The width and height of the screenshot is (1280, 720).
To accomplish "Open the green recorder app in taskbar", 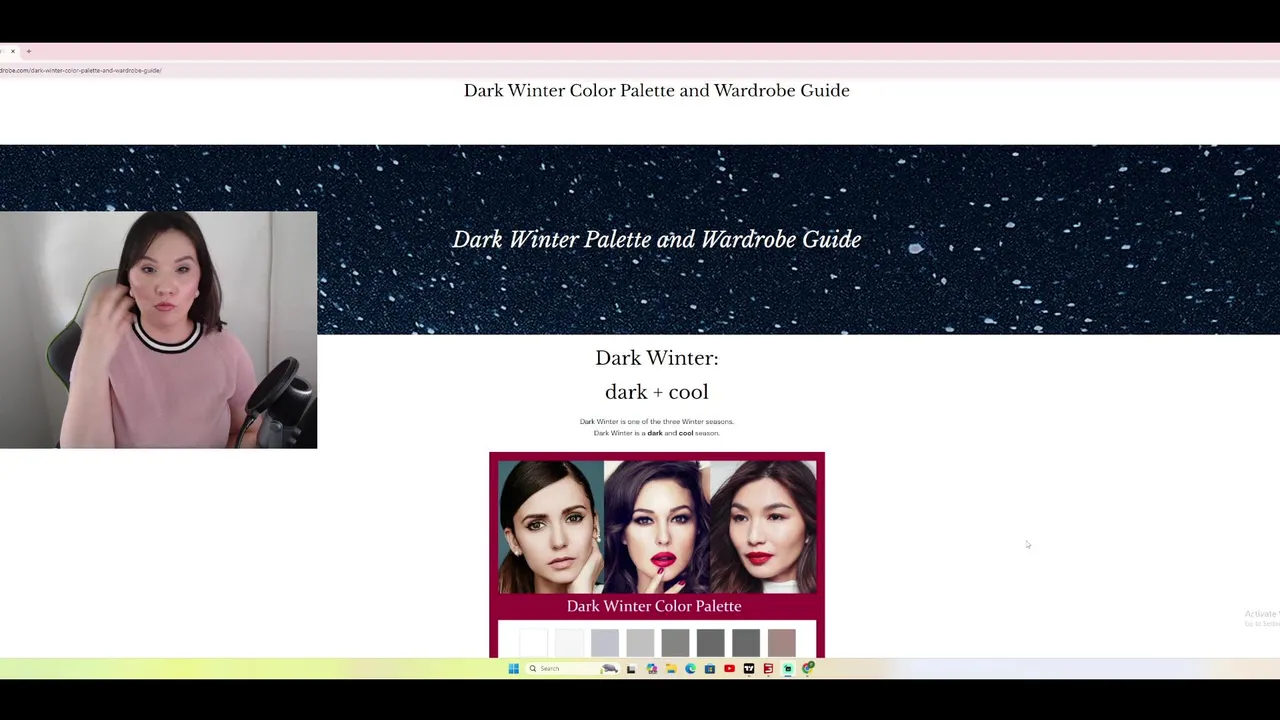I will pyautogui.click(x=788, y=668).
